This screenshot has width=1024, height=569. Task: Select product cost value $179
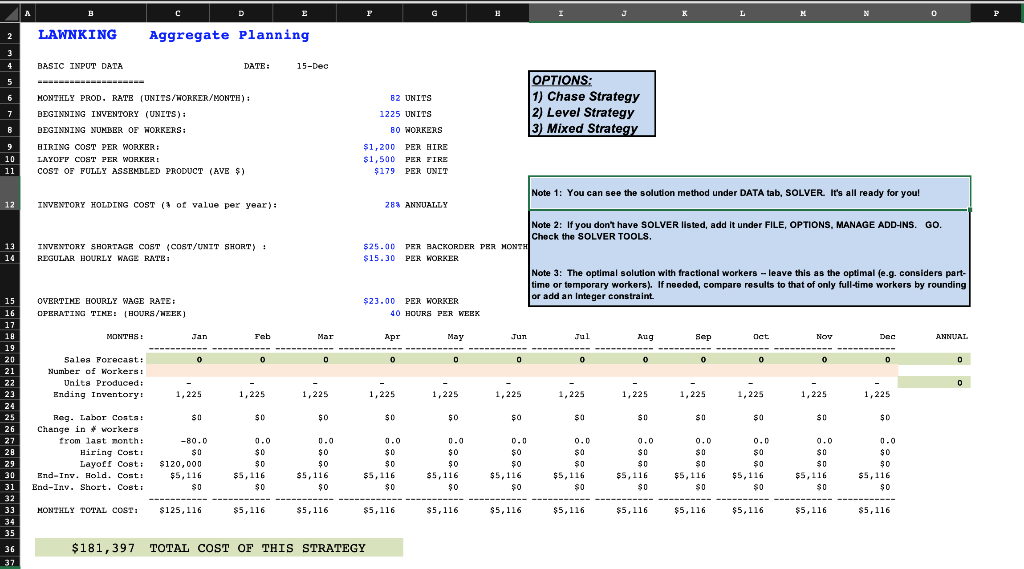coord(385,171)
